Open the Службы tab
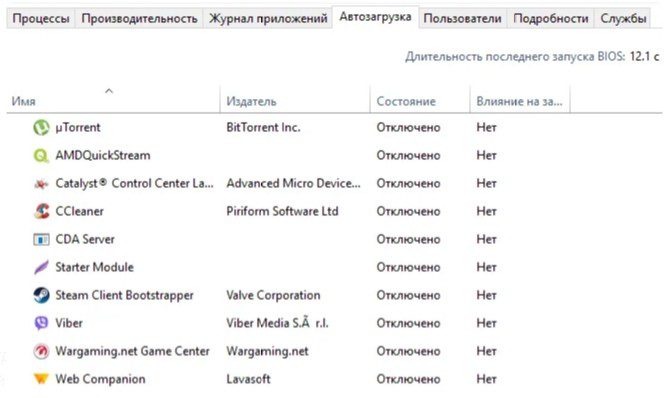Screen dimensions: 664x398 pos(623,19)
